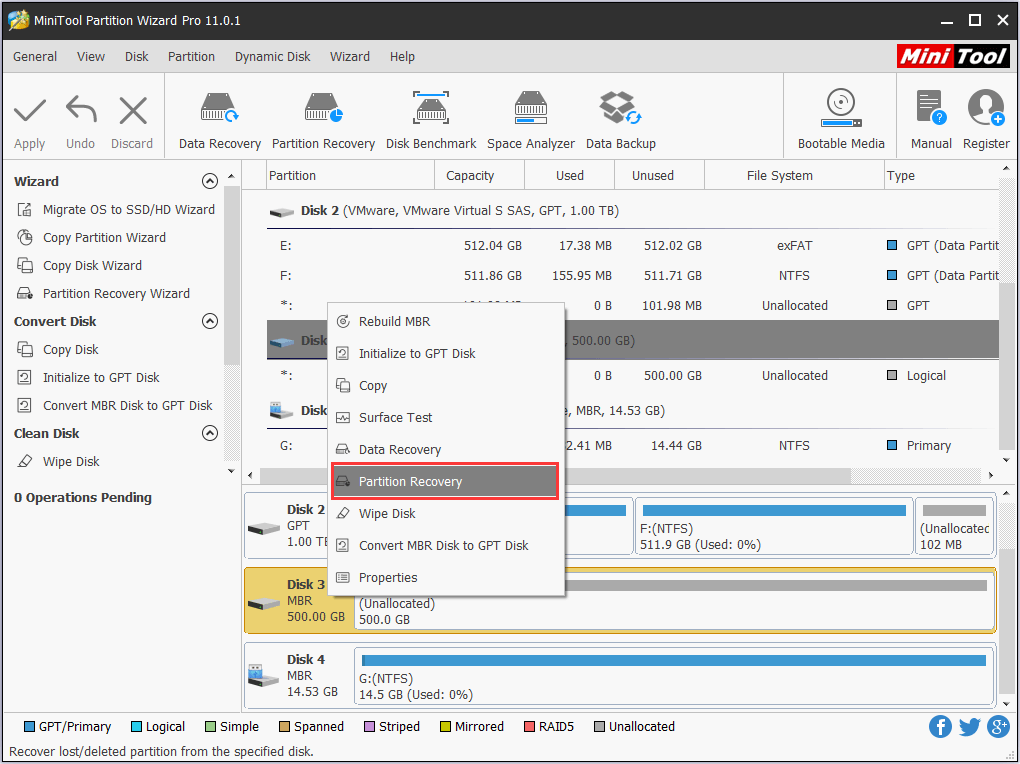Sort by the Unused column header
The height and width of the screenshot is (764, 1020).
coord(660,176)
